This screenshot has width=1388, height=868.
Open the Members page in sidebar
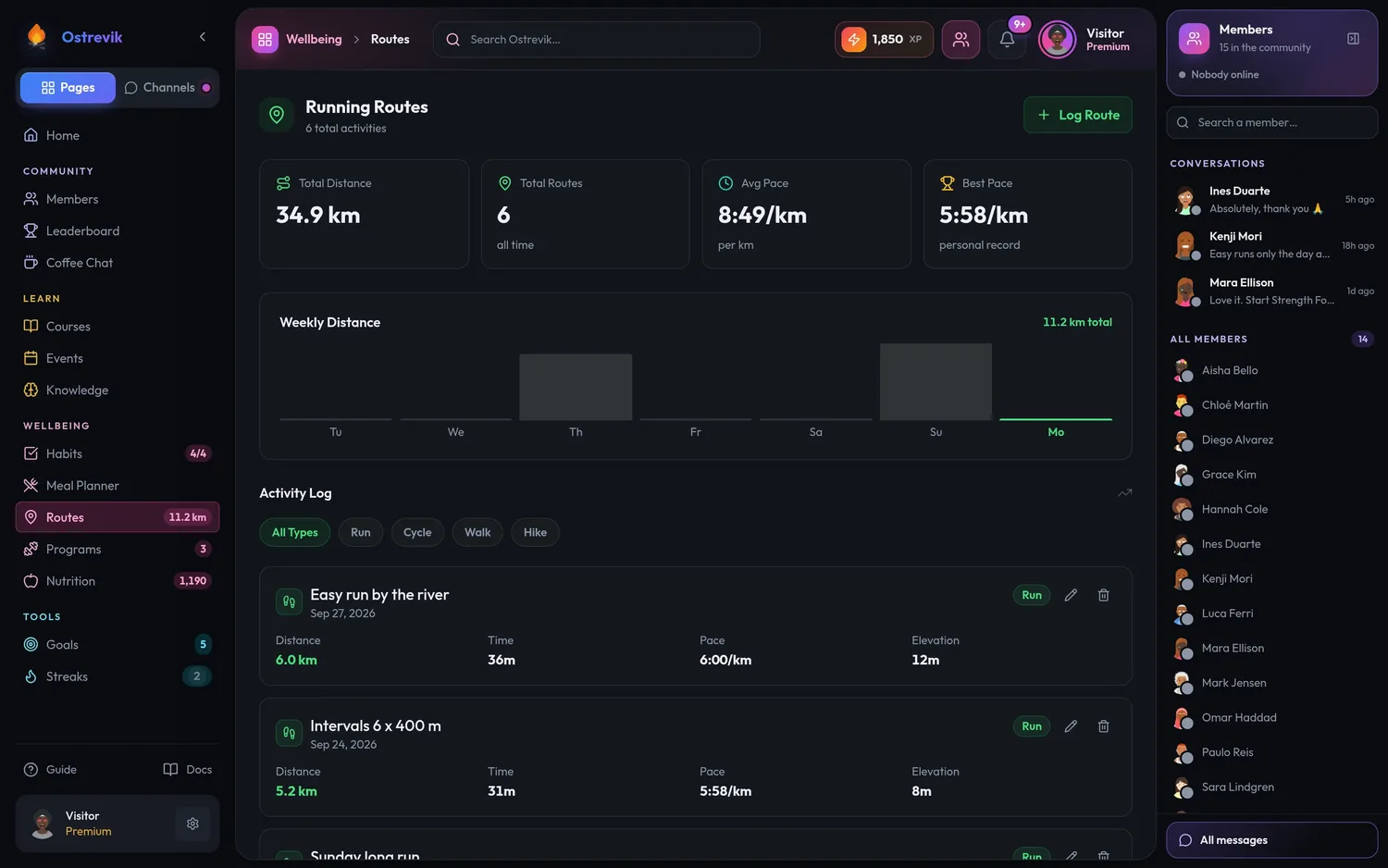click(x=118, y=199)
